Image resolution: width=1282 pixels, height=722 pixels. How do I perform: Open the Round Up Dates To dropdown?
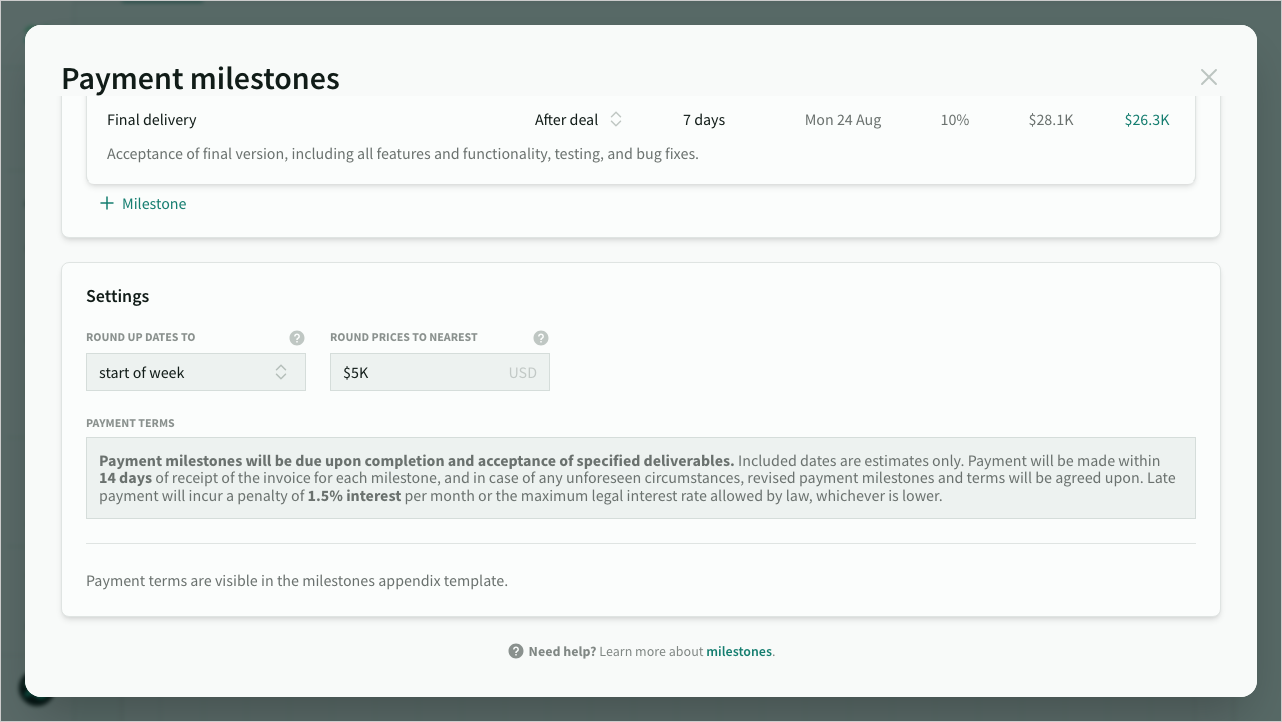pos(195,371)
